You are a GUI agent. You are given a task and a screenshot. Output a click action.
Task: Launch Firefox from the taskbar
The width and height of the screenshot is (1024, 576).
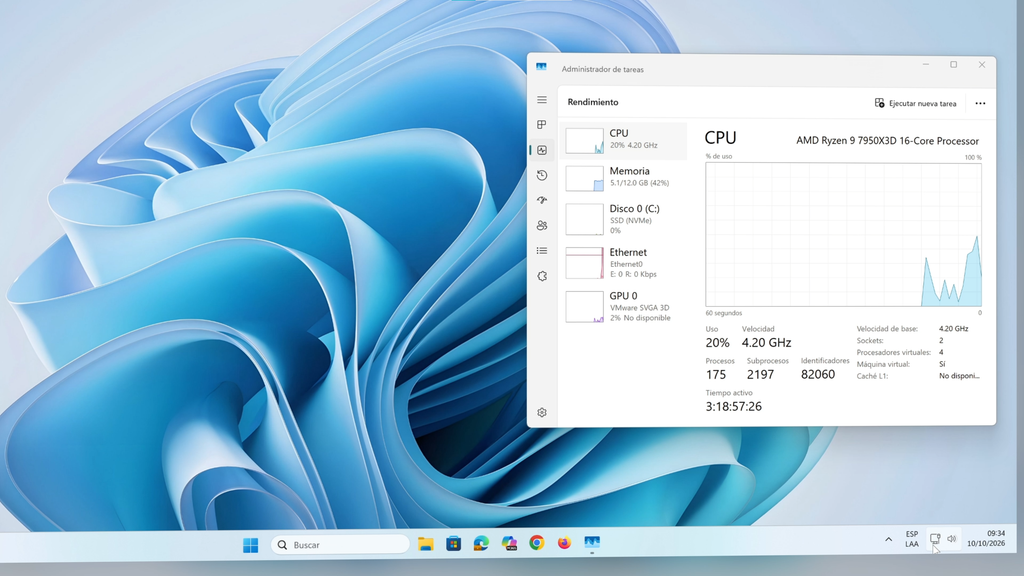point(564,543)
